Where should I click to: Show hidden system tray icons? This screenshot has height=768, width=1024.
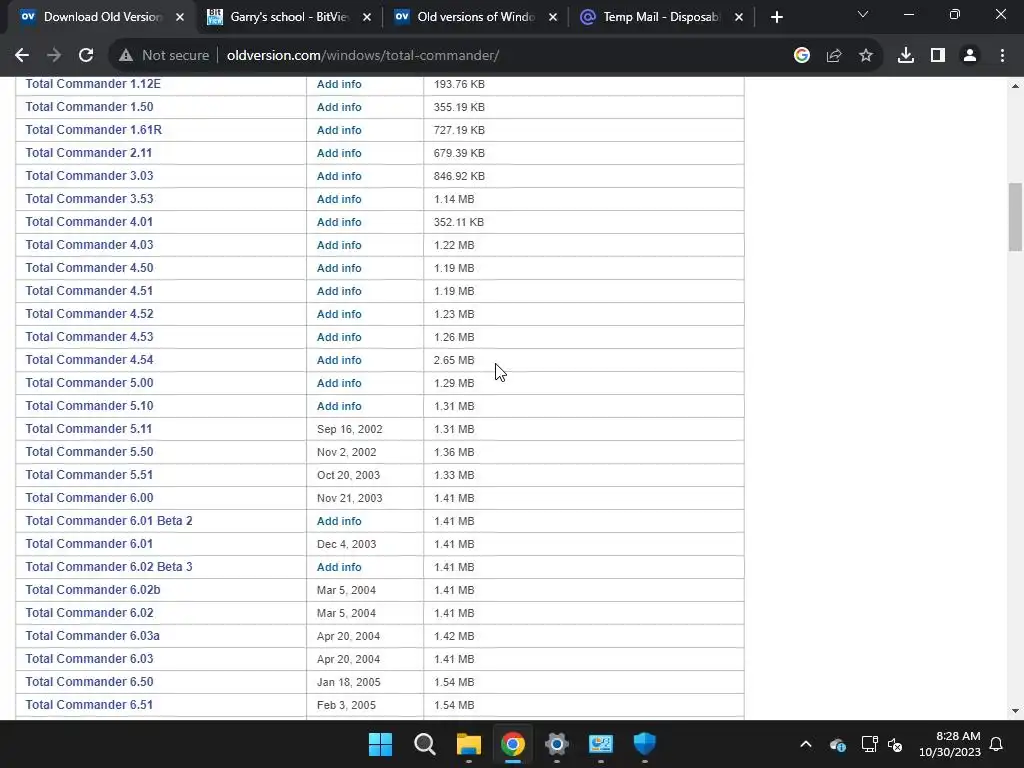click(x=806, y=744)
